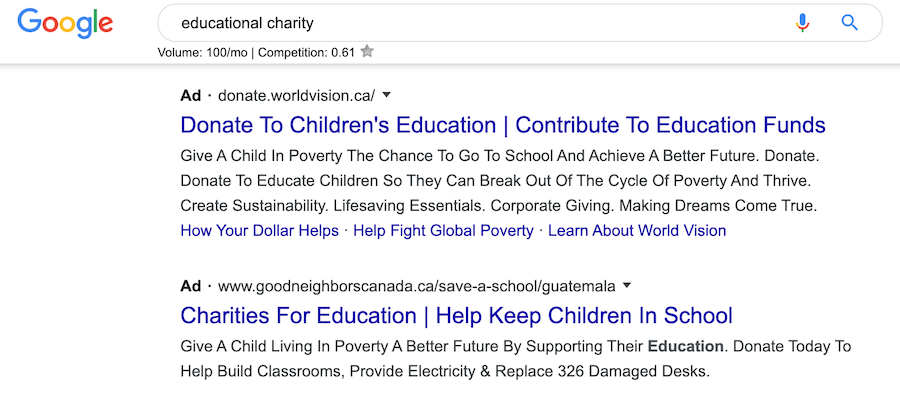The width and height of the screenshot is (900, 397).
Task: Click the donate.worldvision.ca URL text
Action: [296, 95]
